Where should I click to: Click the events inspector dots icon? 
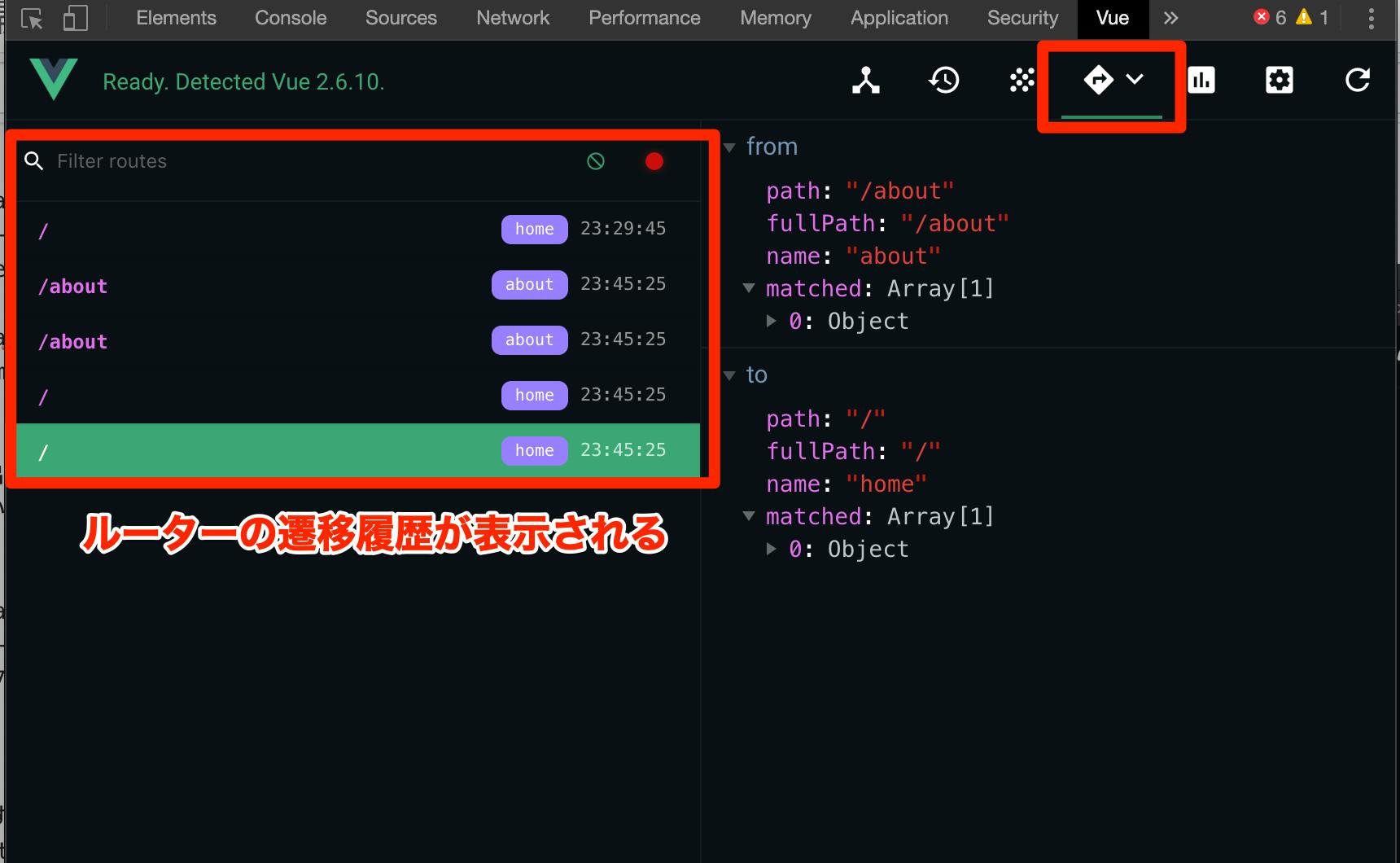tap(1022, 80)
